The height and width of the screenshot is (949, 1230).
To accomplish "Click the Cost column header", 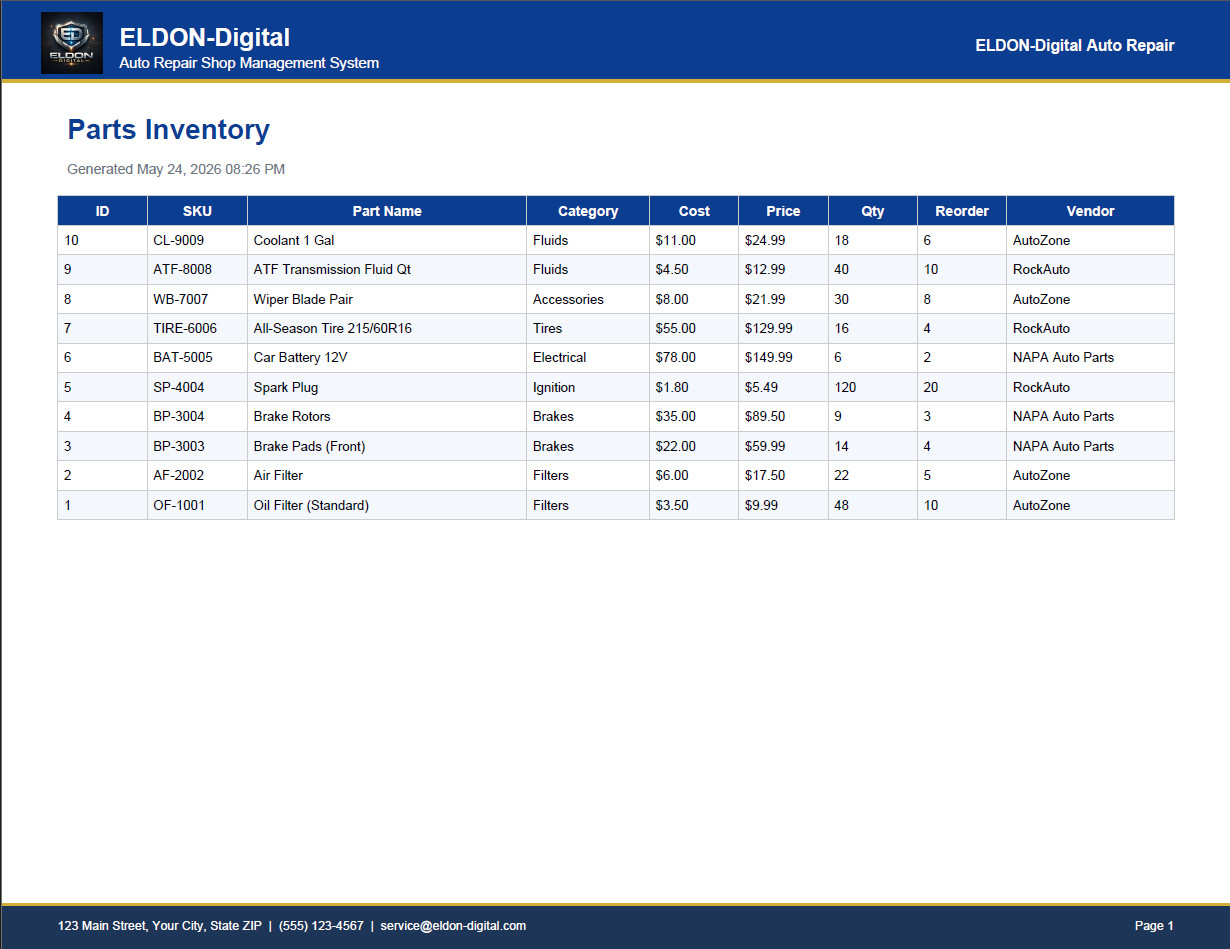I will tap(694, 211).
